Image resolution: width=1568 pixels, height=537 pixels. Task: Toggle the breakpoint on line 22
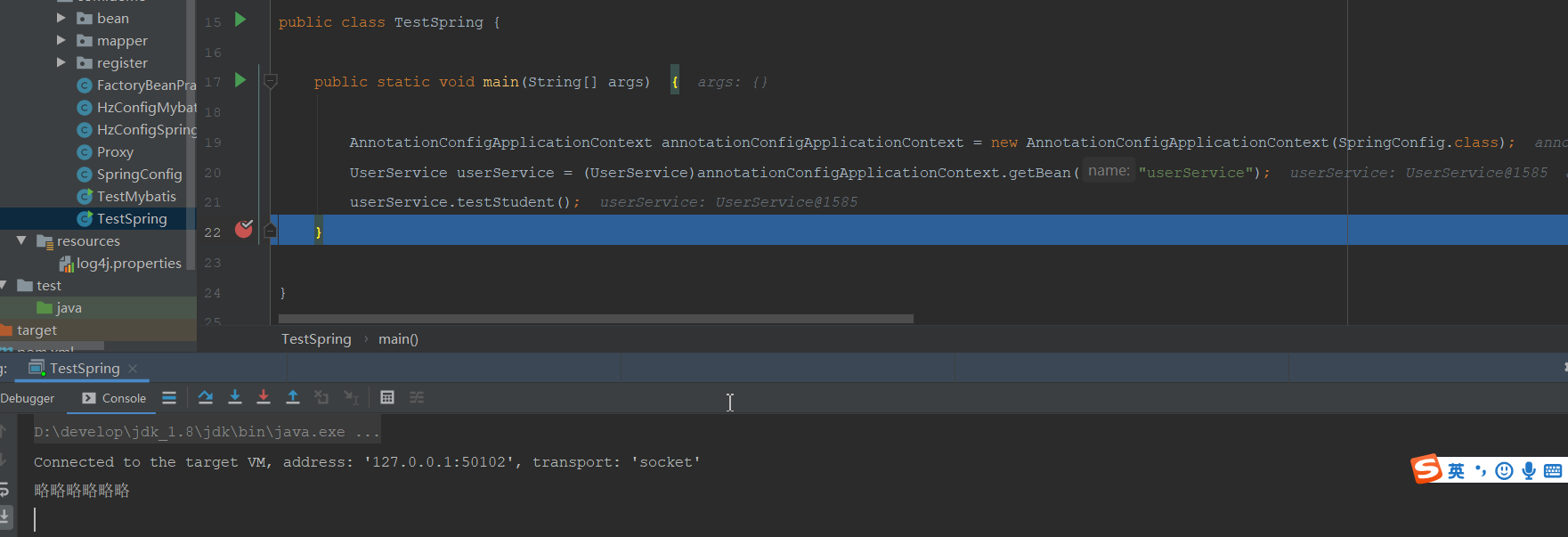[x=244, y=230]
